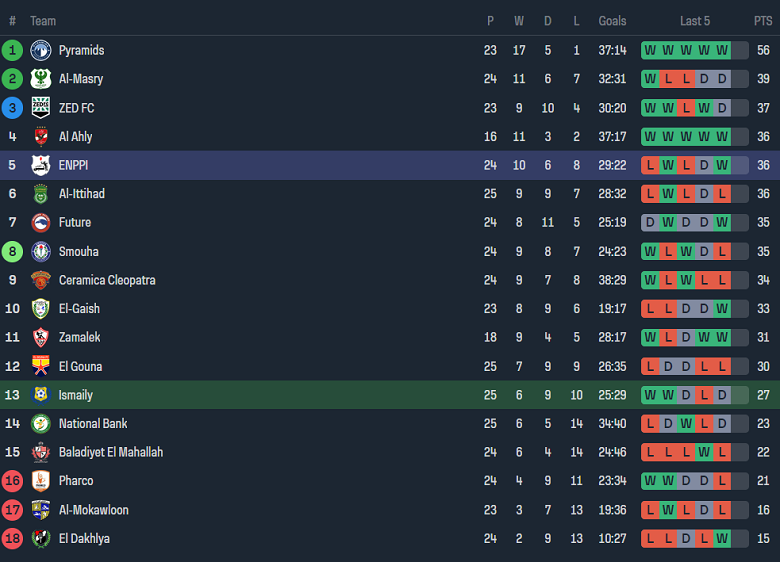Click the ZED FC team logo

pos(41,108)
